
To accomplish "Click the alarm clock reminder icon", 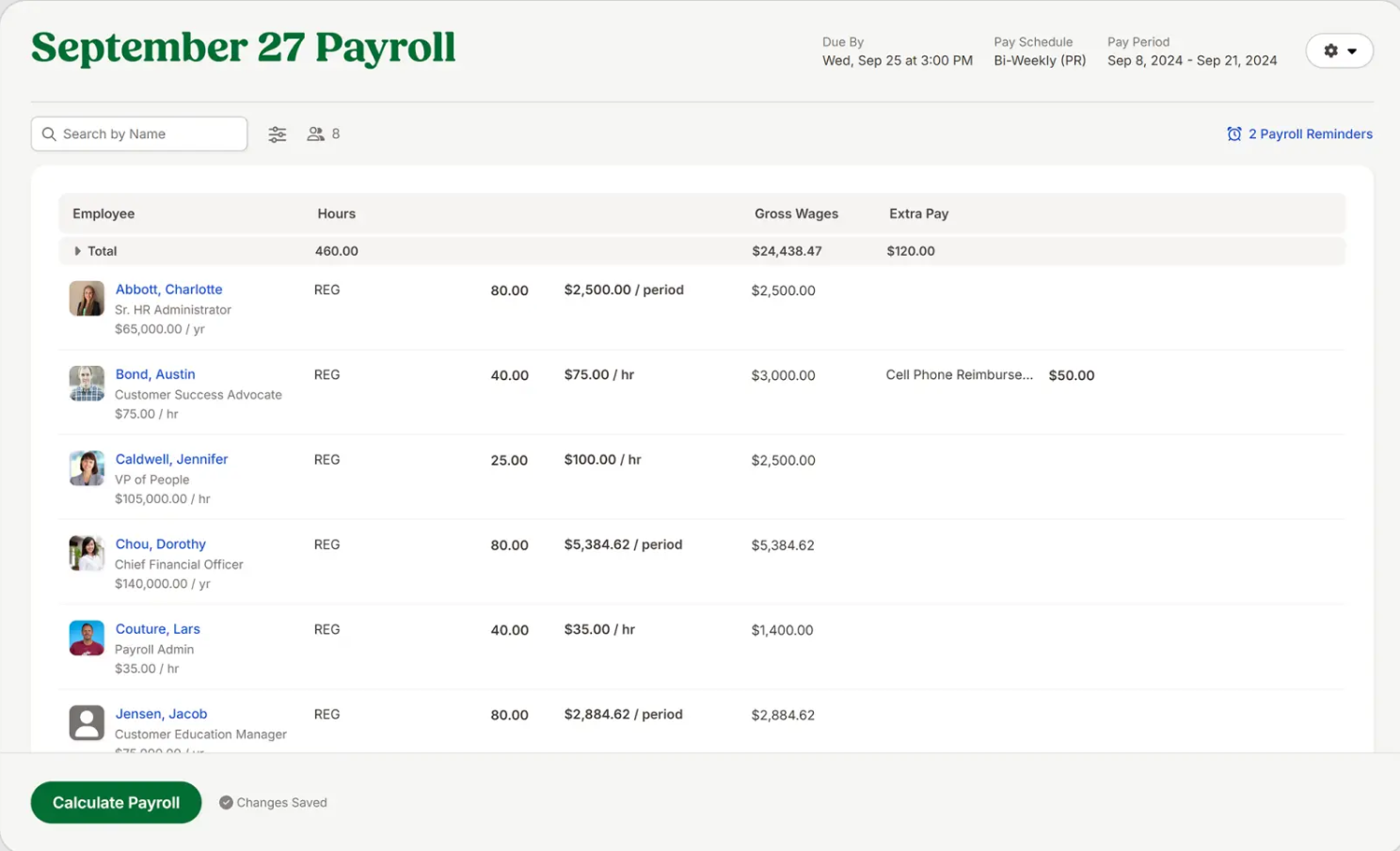I will 1233,134.
